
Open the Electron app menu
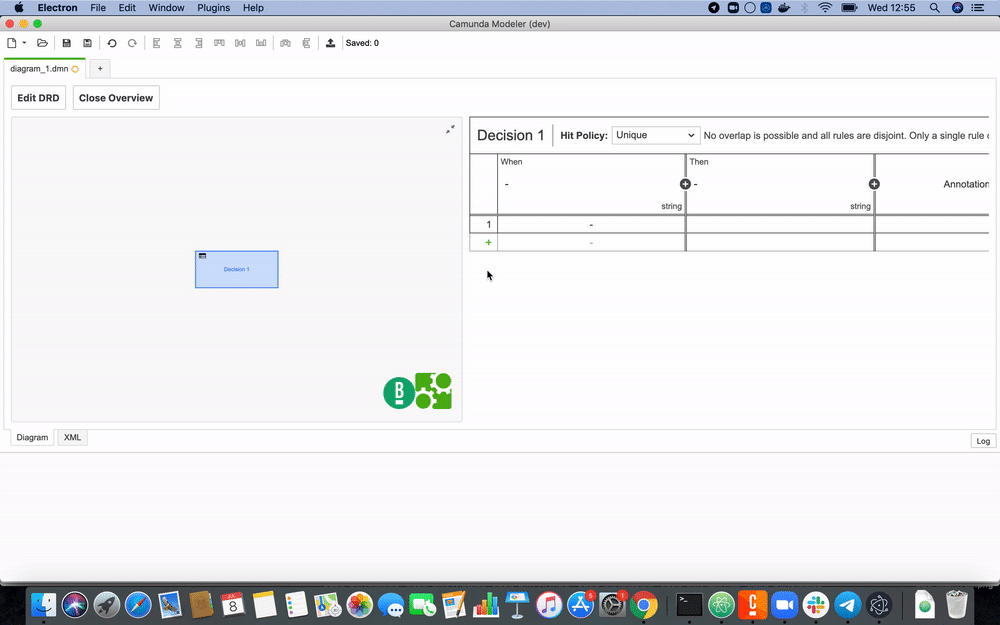click(57, 8)
